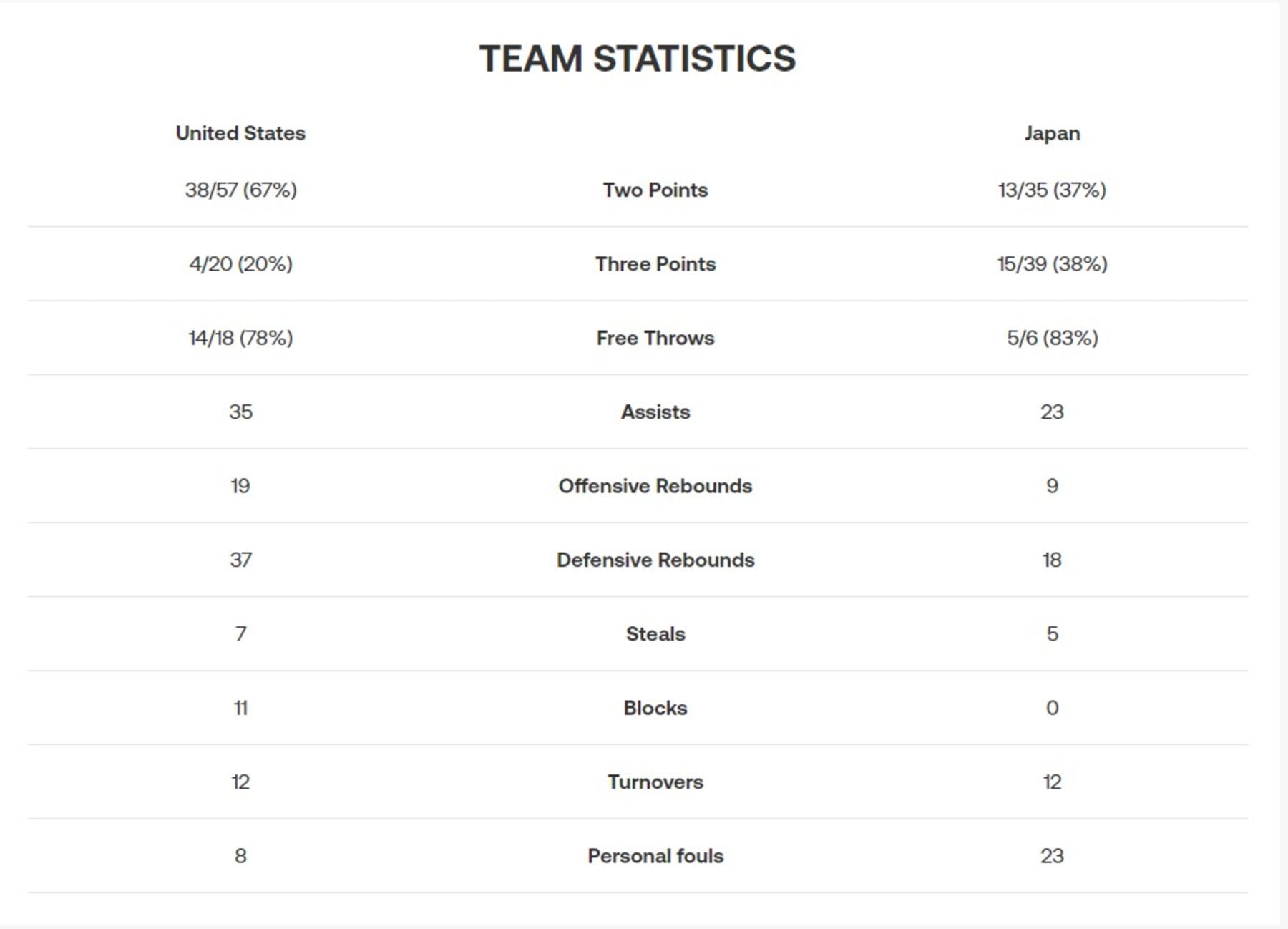
Task: Click the Free Throws row label
Action: click(x=655, y=338)
